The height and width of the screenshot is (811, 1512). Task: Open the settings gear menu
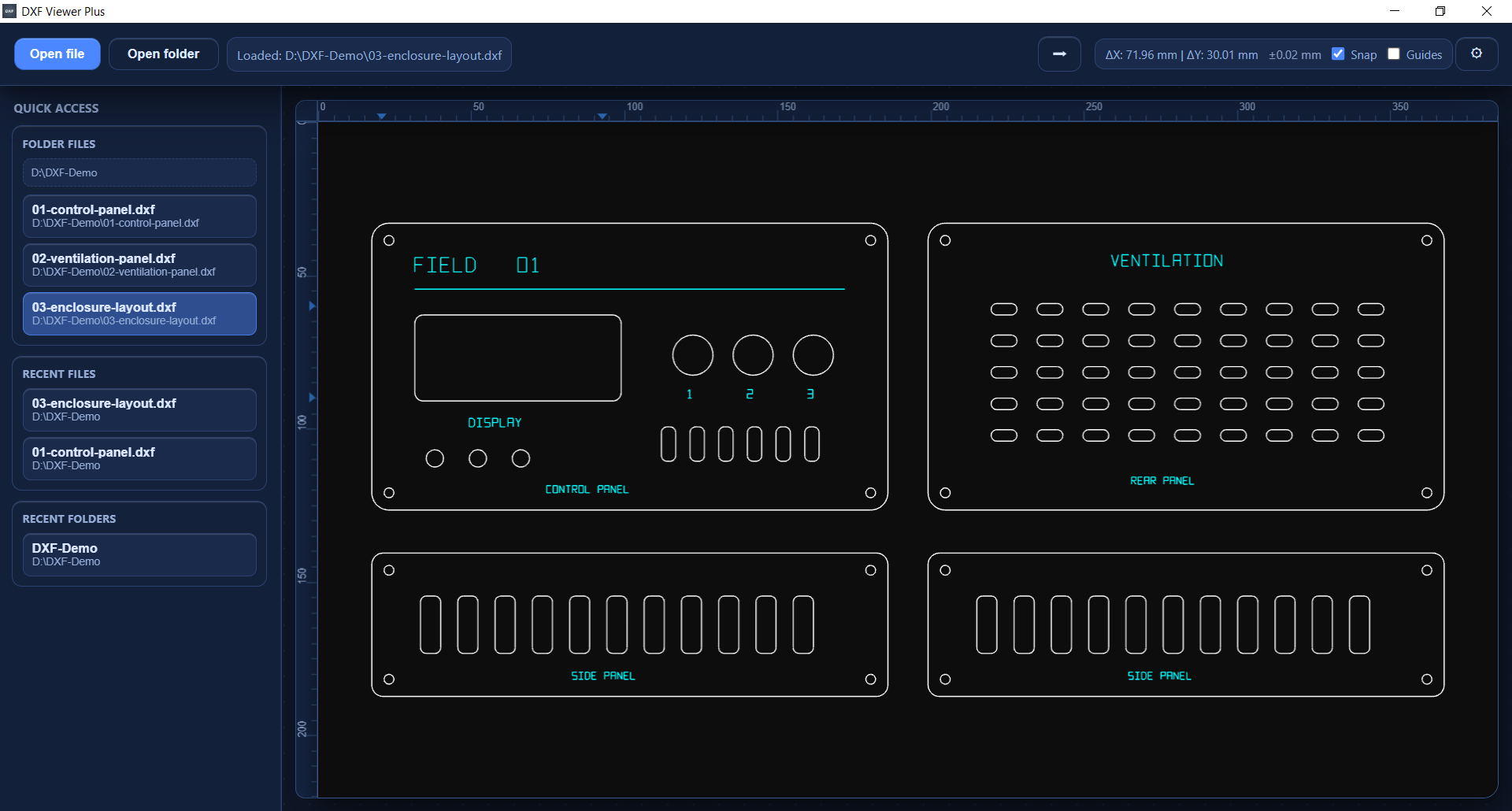pos(1477,54)
